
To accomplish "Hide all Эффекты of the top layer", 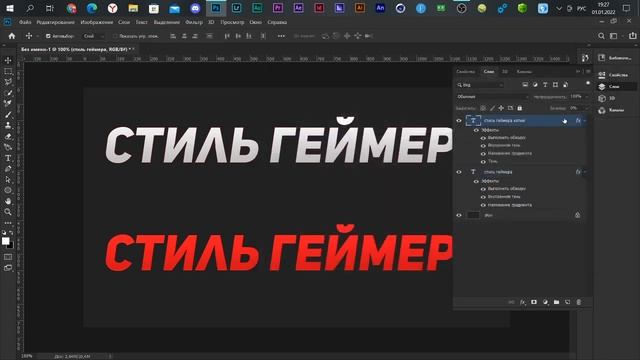I will (x=476, y=130).
